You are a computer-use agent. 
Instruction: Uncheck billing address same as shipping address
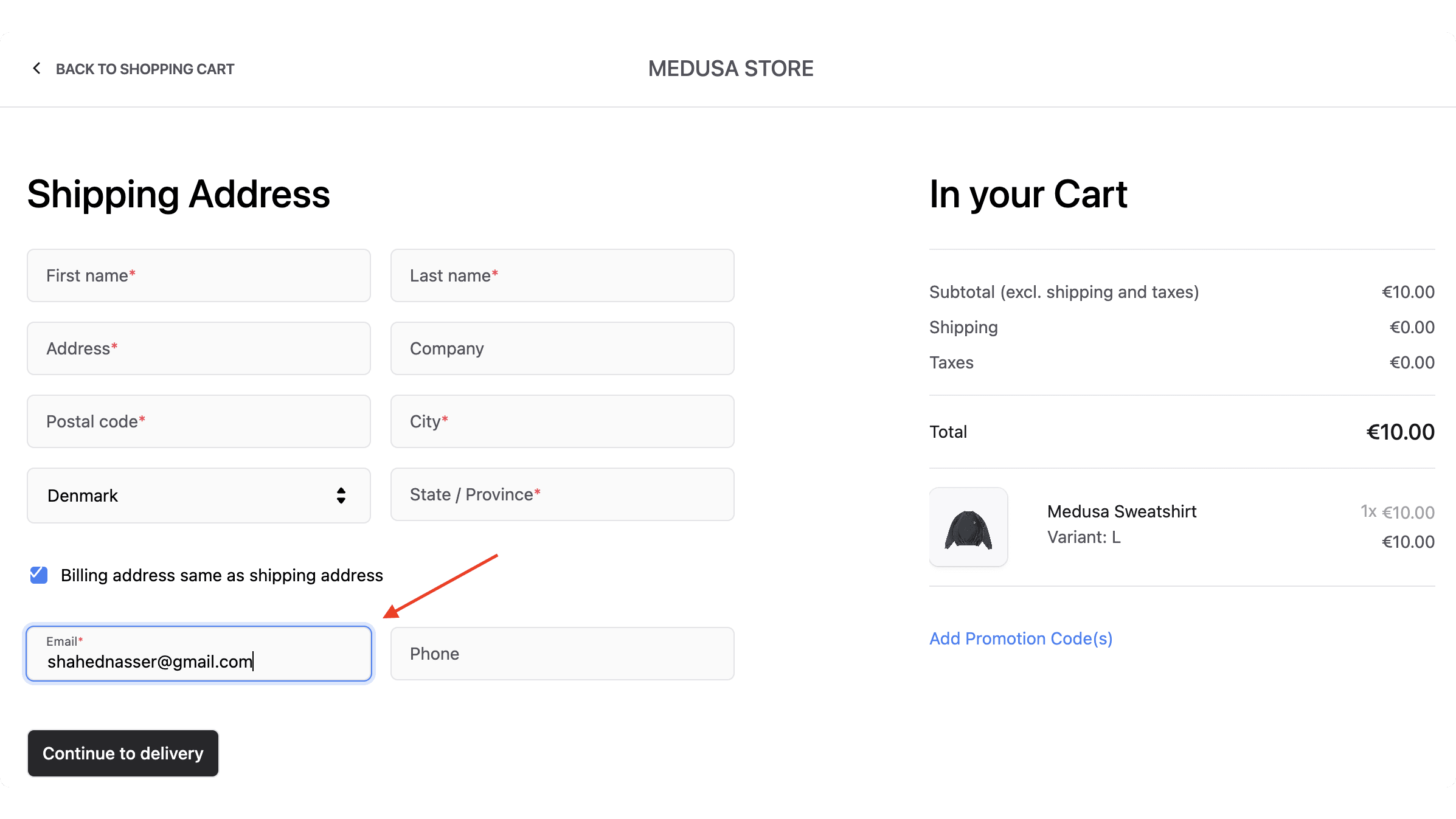point(38,575)
